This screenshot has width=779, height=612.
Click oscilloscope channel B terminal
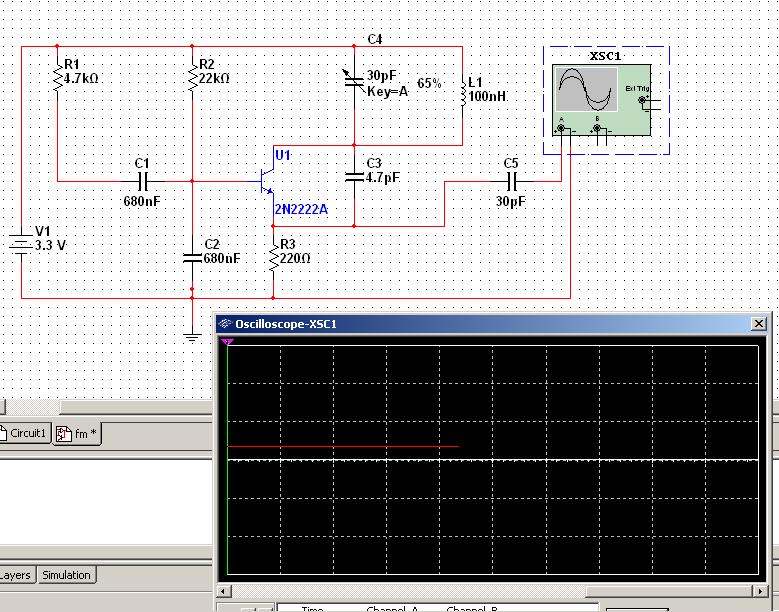[x=597, y=129]
